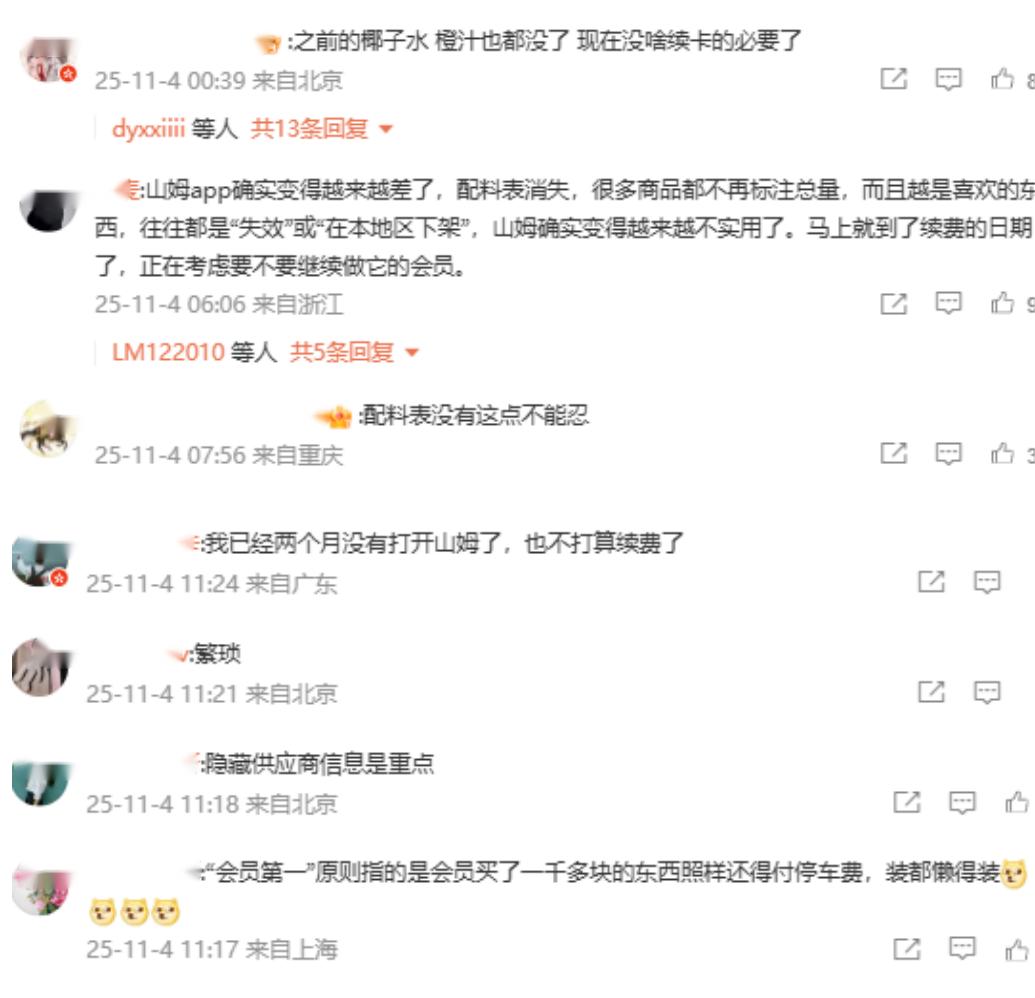Like the 隐藏供应商信息是重点 comment
This screenshot has height=998, width=1035.
1017,802
